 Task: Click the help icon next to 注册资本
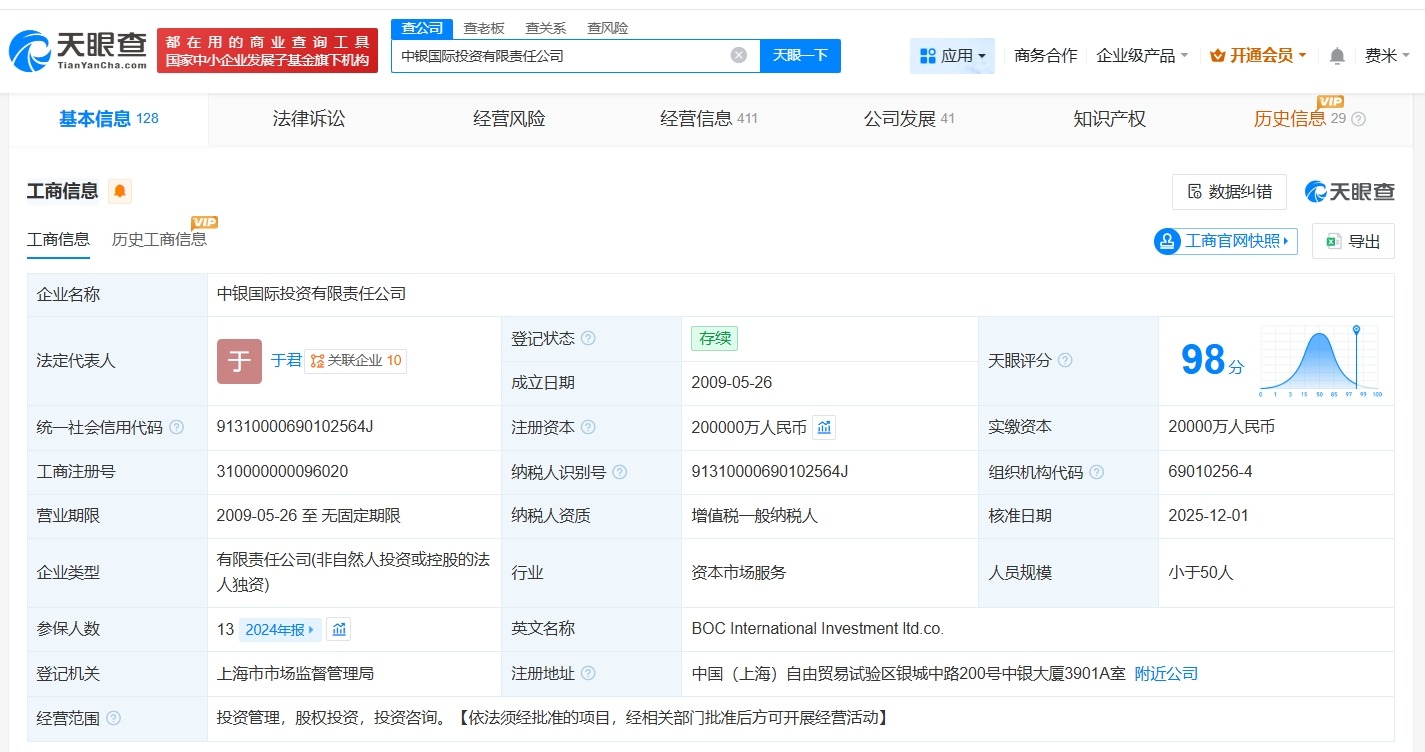pyautogui.click(x=590, y=427)
